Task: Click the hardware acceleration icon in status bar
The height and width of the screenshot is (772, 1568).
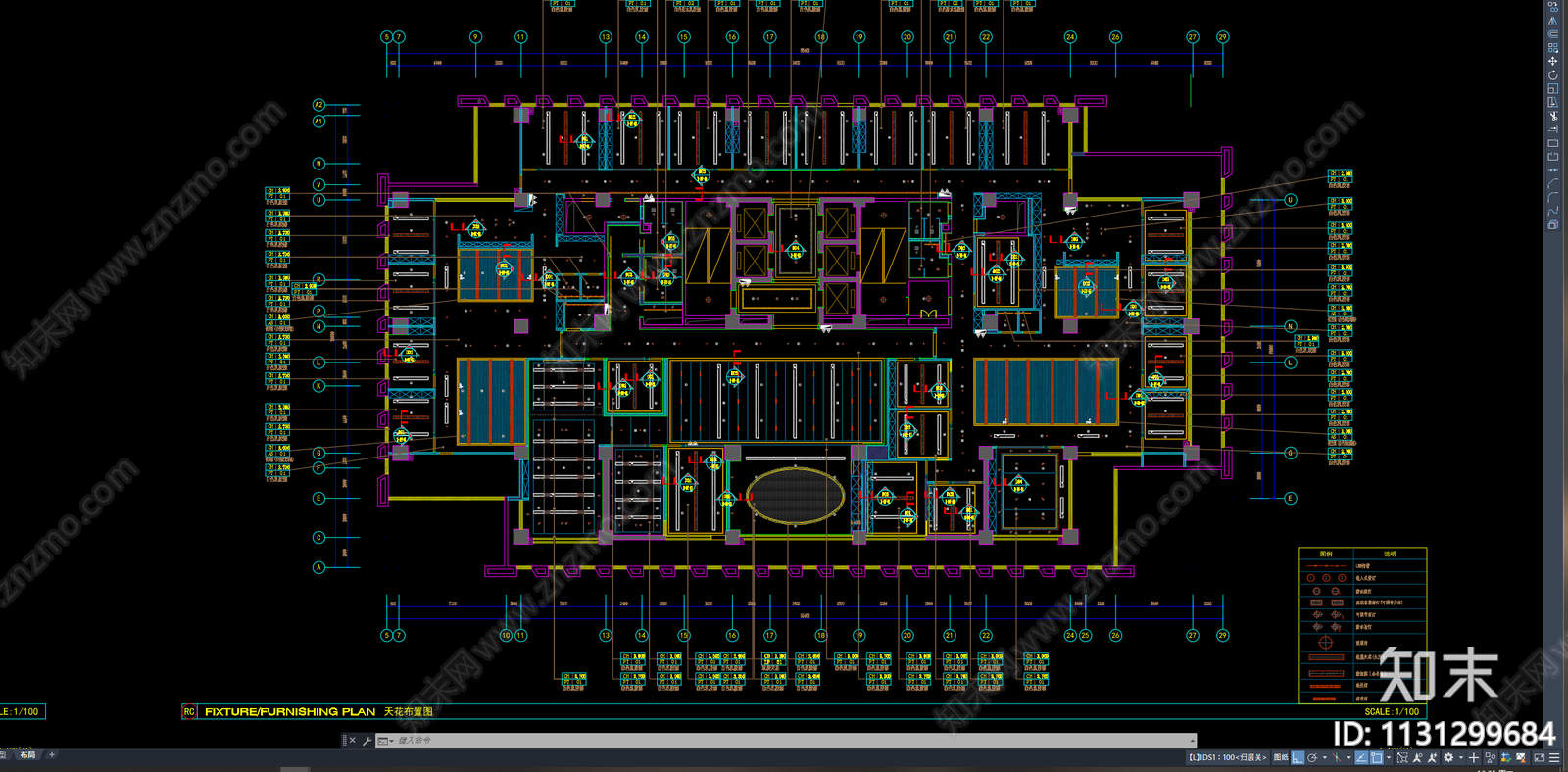Action: tap(1505, 757)
